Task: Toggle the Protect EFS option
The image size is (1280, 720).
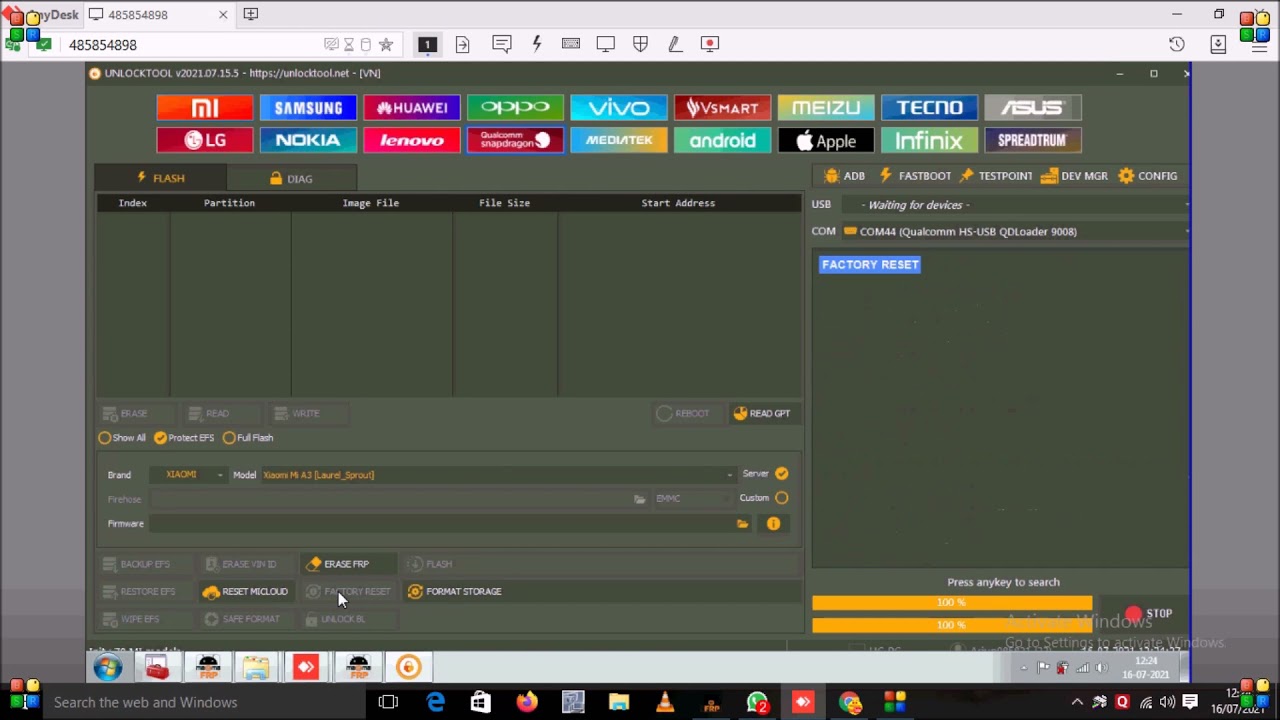Action: [184, 438]
